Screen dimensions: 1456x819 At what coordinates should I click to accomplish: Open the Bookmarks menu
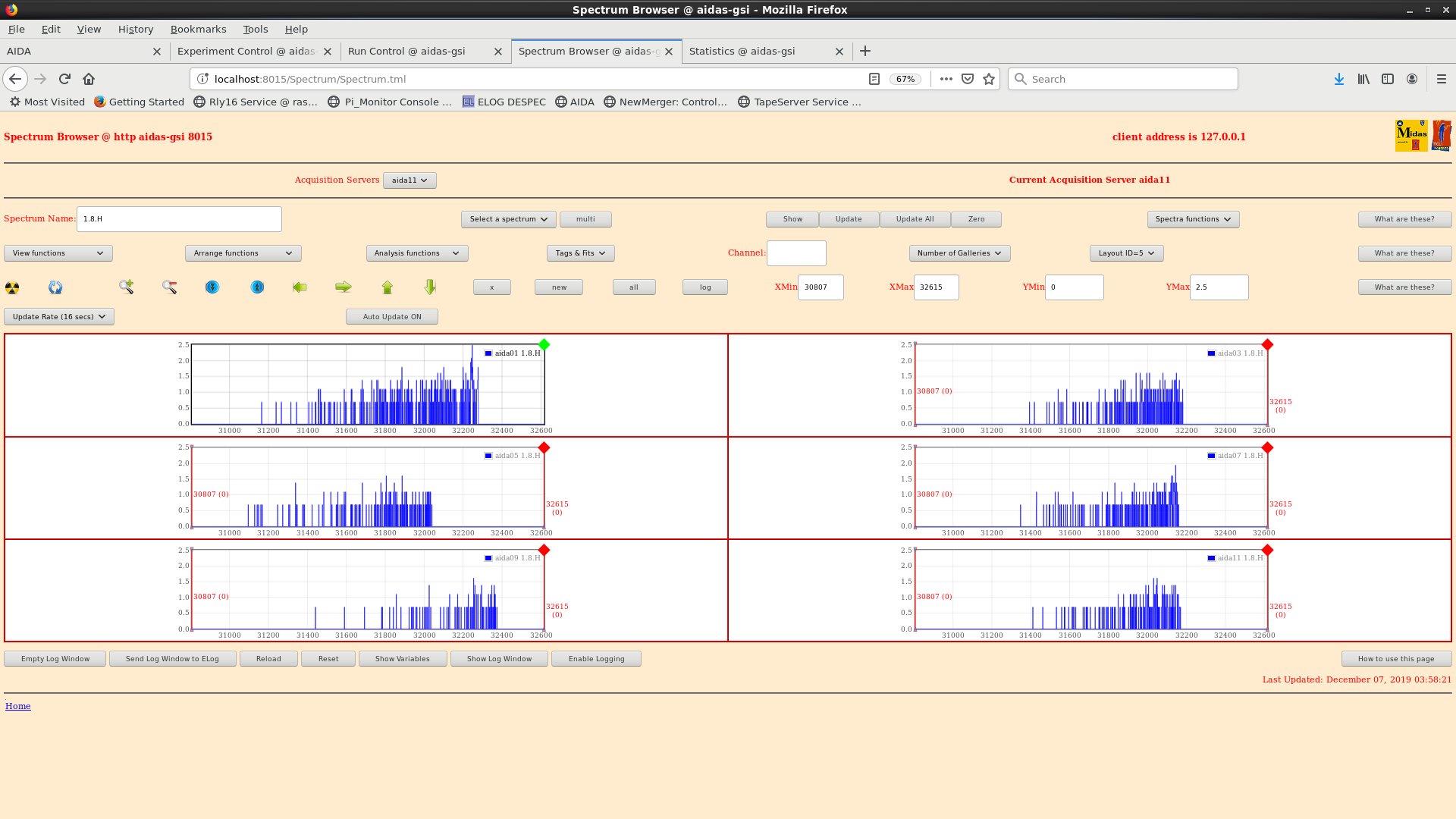coord(198,29)
